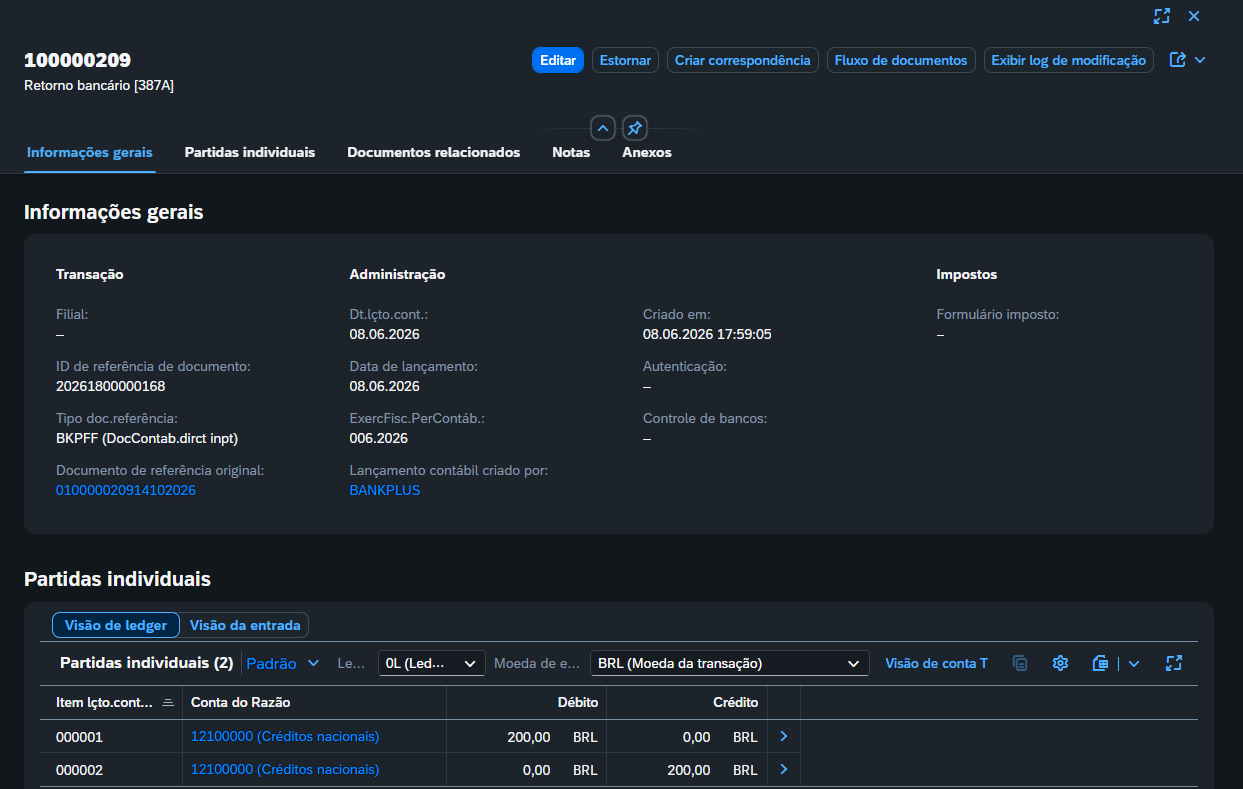This screenshot has width=1243, height=789.
Task: Open the share options dropdown arrow
Action: point(1200,60)
